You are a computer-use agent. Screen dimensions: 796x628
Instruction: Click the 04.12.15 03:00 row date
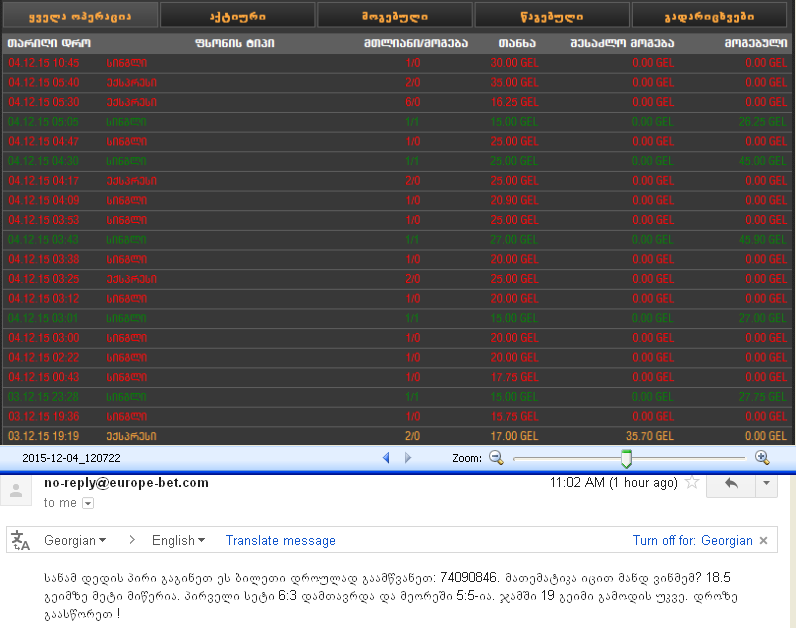point(44,338)
